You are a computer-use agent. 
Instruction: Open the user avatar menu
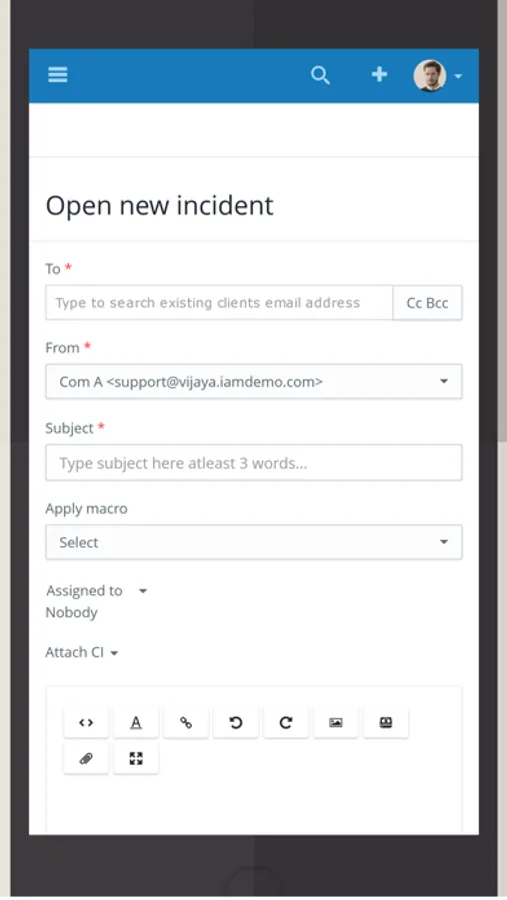pyautogui.click(x=438, y=76)
